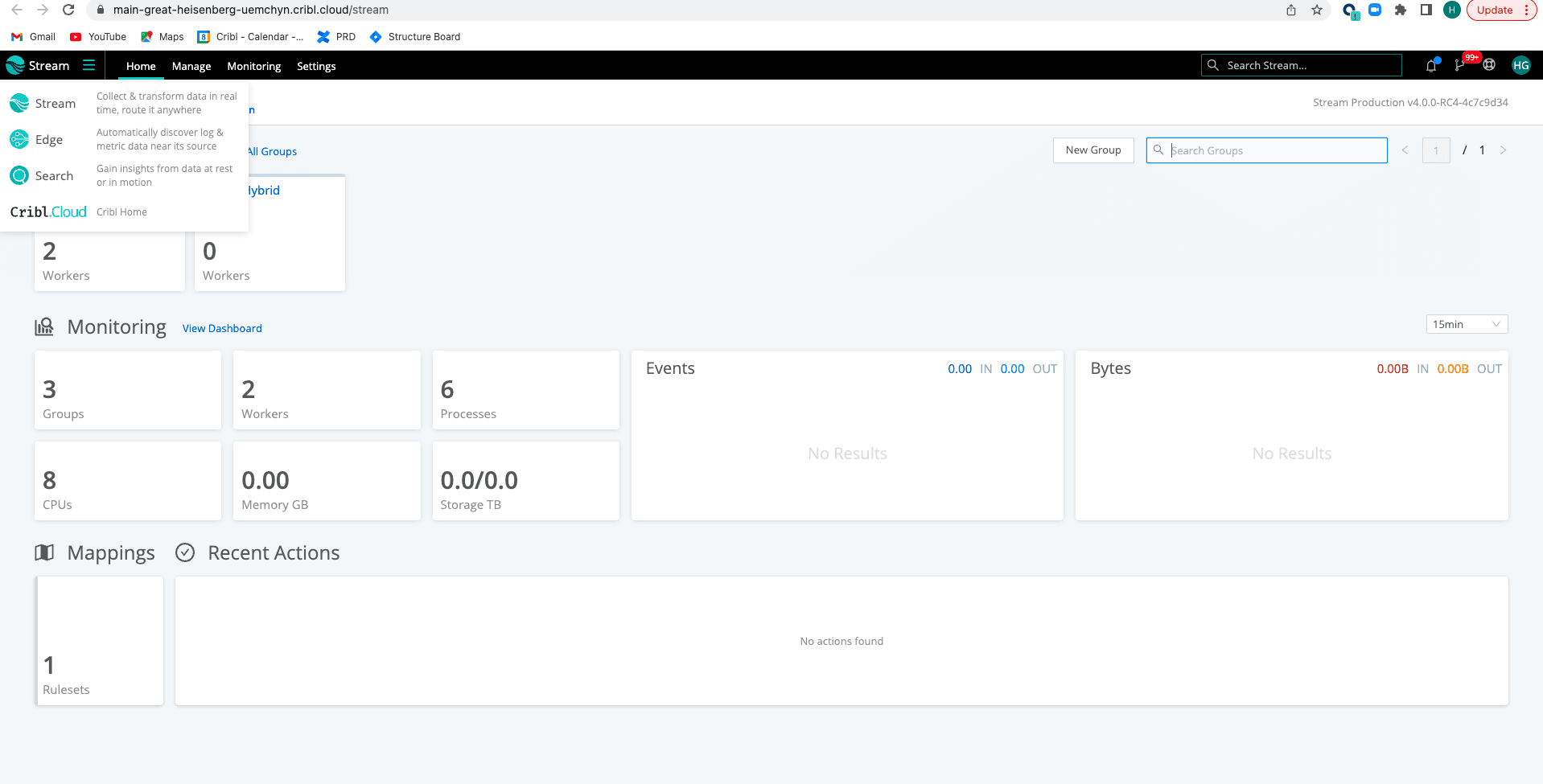Screen dimensions: 1543x784
Task: Click the Search Stream input box
Action: [x=1309, y=66]
